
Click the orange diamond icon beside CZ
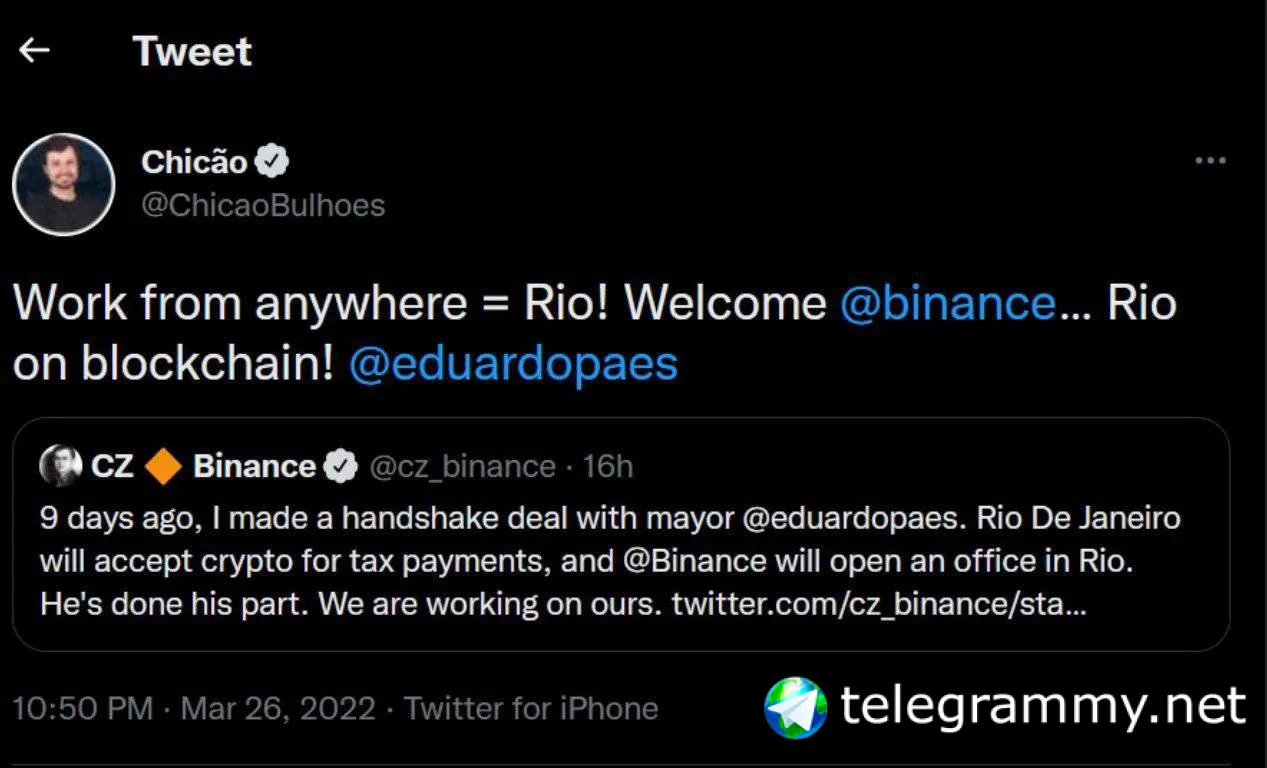pyautogui.click(x=163, y=467)
